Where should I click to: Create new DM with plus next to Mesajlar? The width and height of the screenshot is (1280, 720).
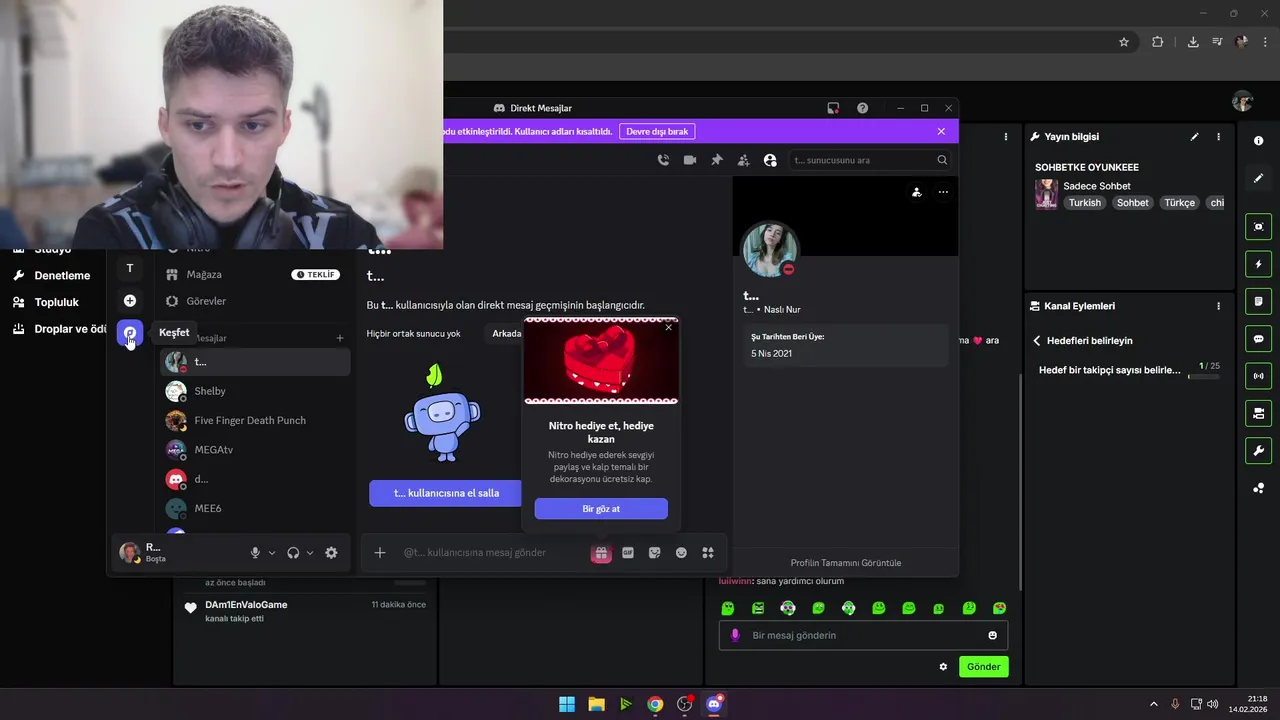click(x=340, y=338)
